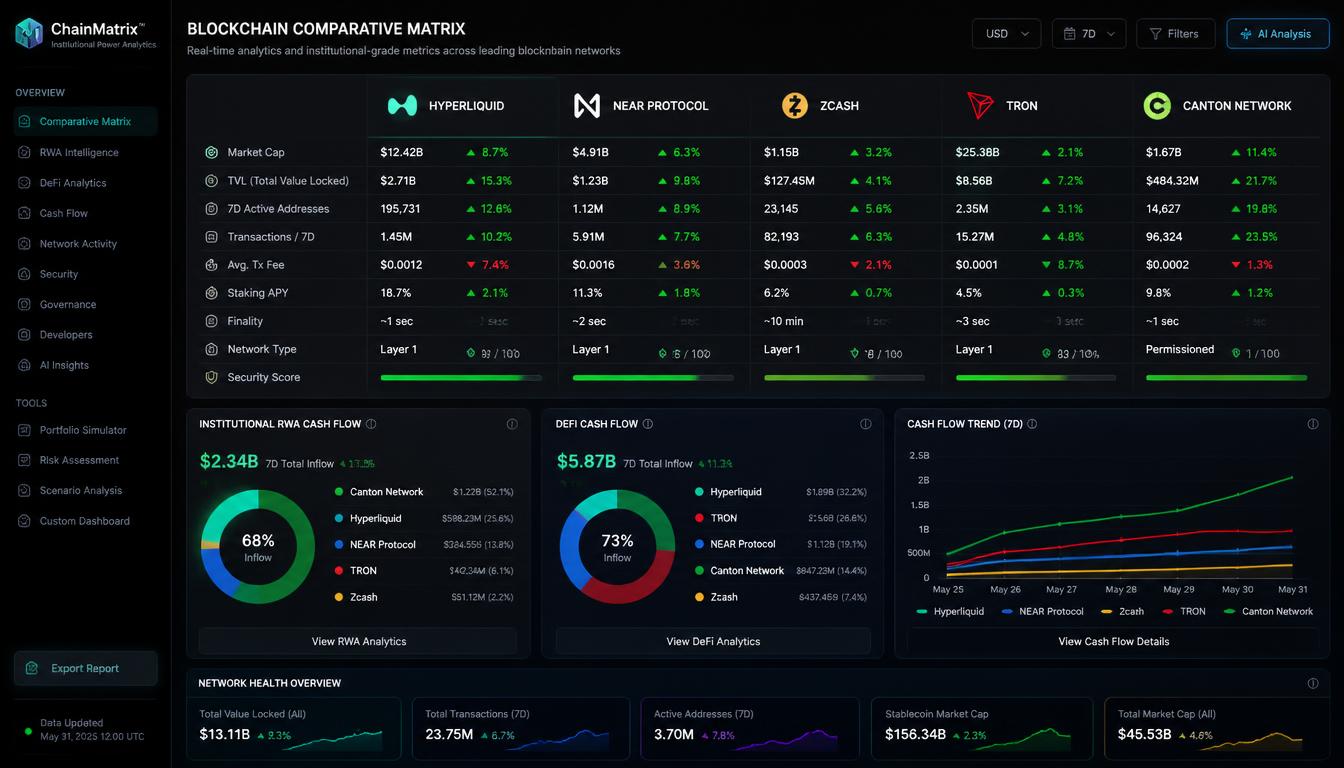Screen dimensions: 1344x768
Task: Open the Stablecoin Market Cap card
Action: click(x=982, y=731)
